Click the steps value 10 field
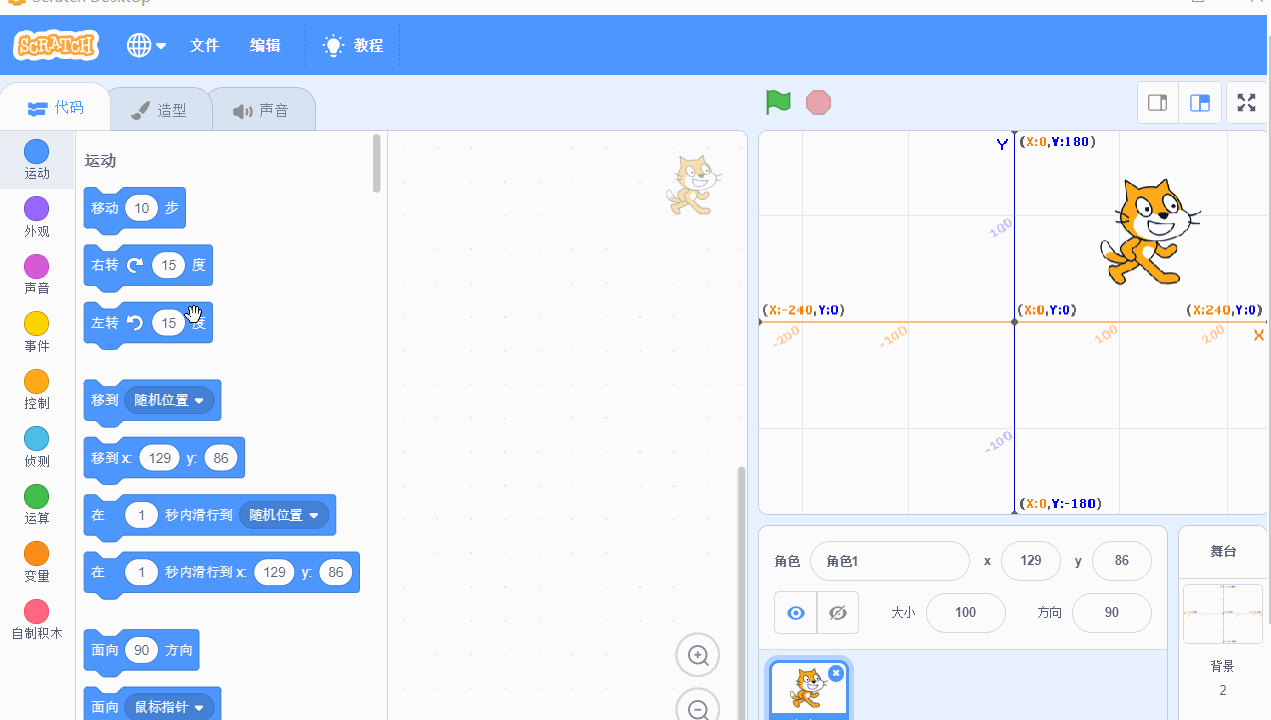This screenshot has height=720, width=1271. [142, 208]
